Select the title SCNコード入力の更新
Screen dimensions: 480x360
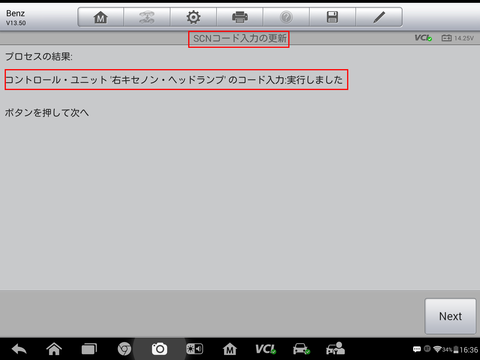coord(240,39)
